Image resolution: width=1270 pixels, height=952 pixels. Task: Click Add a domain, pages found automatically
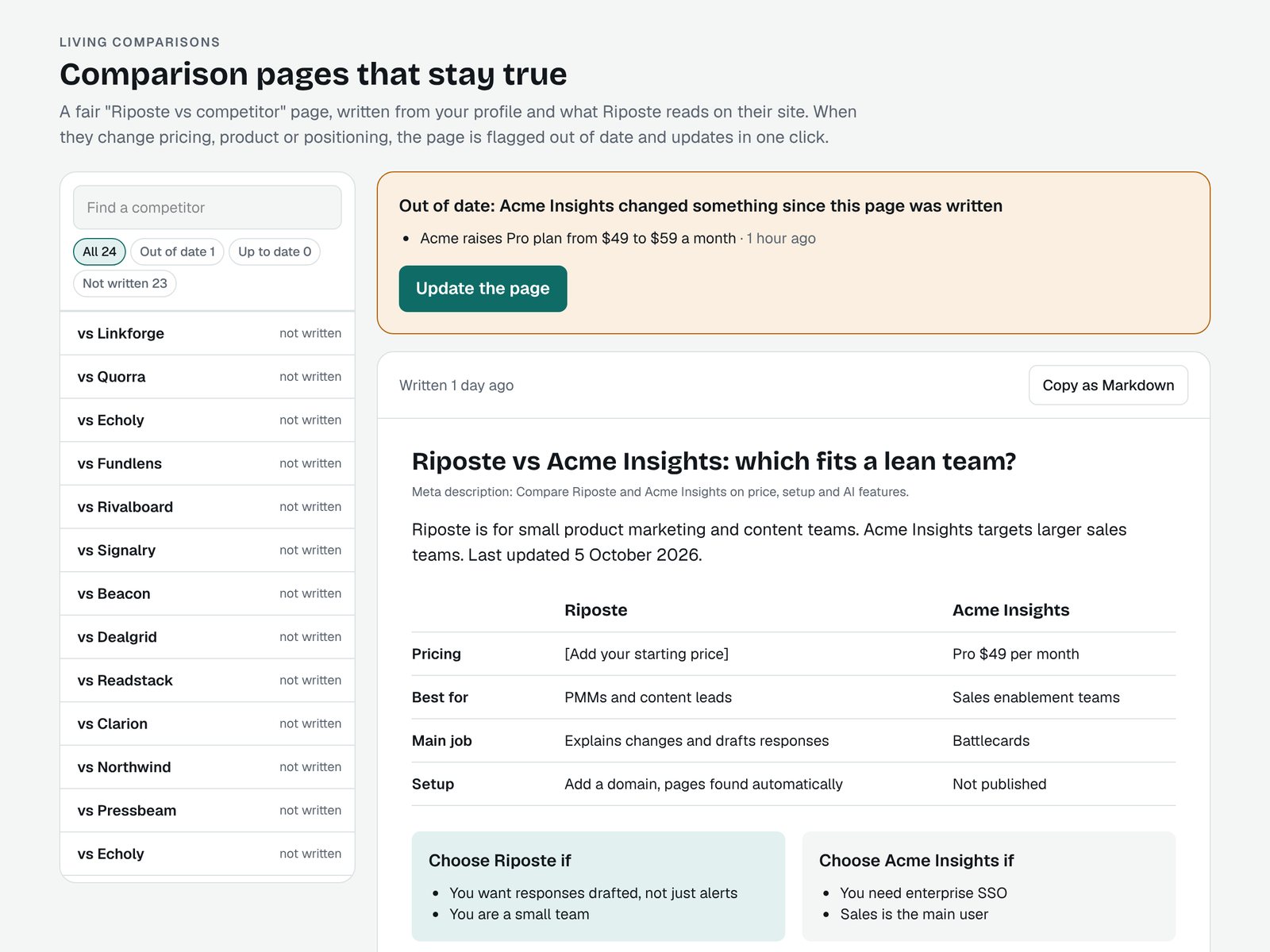click(703, 784)
